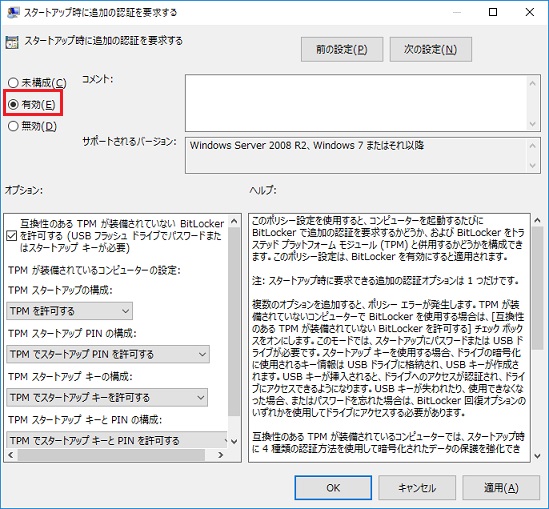This screenshot has height=509, width=549.
Task: Click the help panel scroll down arrow
Action: point(537,456)
